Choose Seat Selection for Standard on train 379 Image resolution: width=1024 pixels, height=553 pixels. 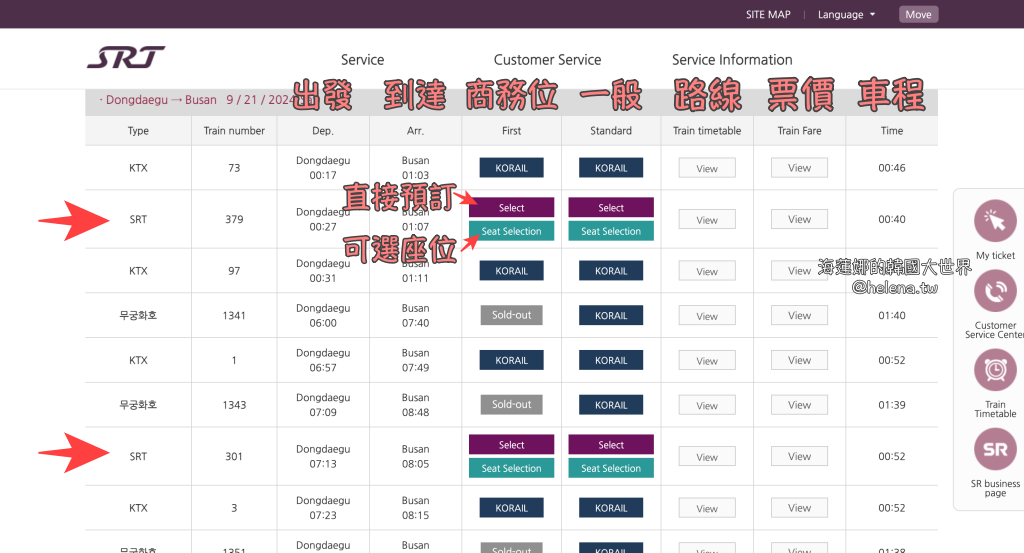611,231
